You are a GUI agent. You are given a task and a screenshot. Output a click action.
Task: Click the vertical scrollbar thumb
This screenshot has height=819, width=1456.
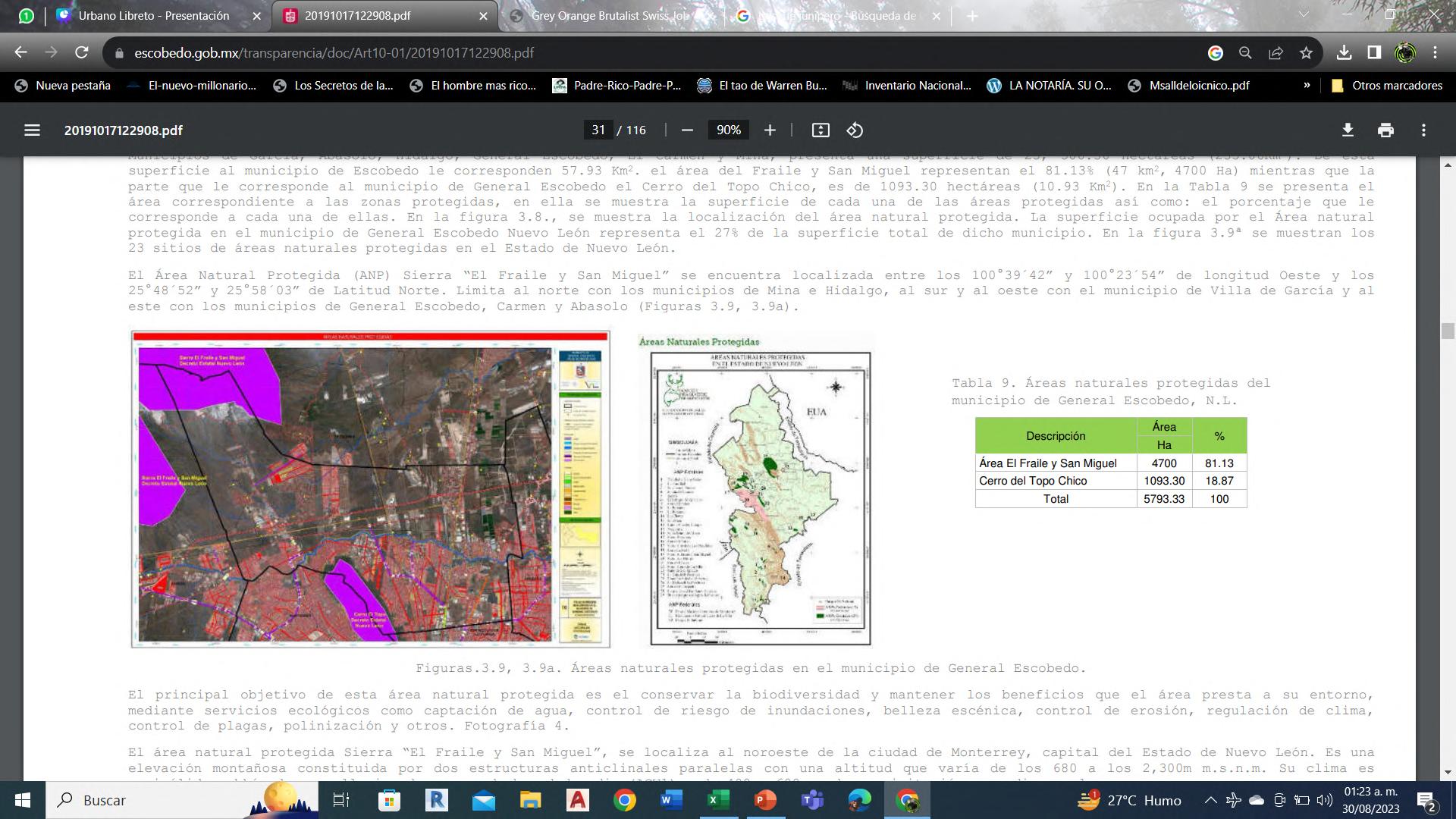pos(1448,331)
